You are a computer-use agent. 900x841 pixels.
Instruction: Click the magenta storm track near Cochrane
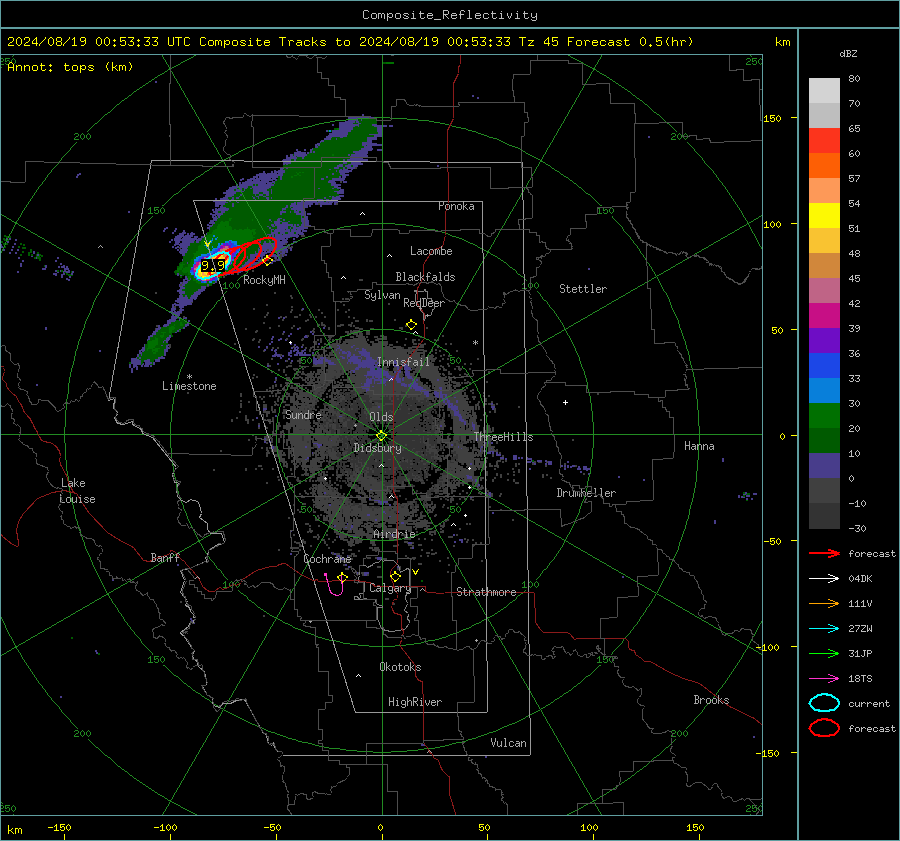coord(334,584)
